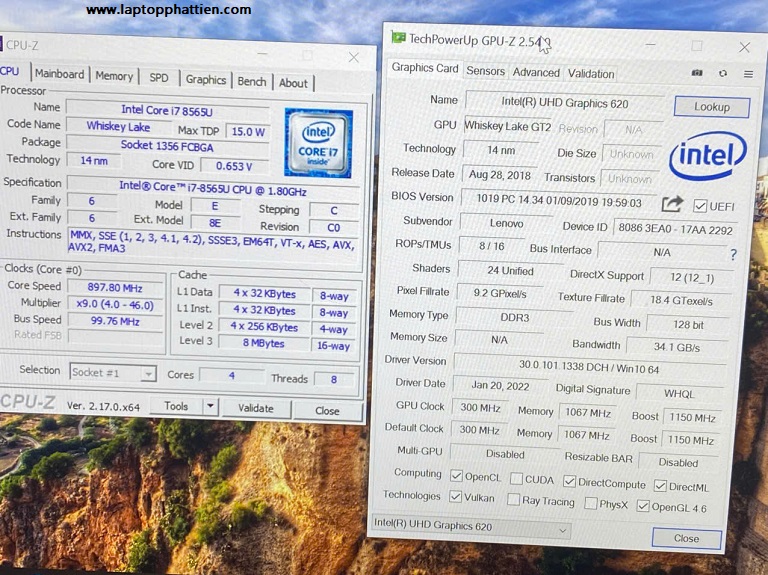
Task: Click the Intel Core i7 badge in CPU-Z
Action: 318,141
